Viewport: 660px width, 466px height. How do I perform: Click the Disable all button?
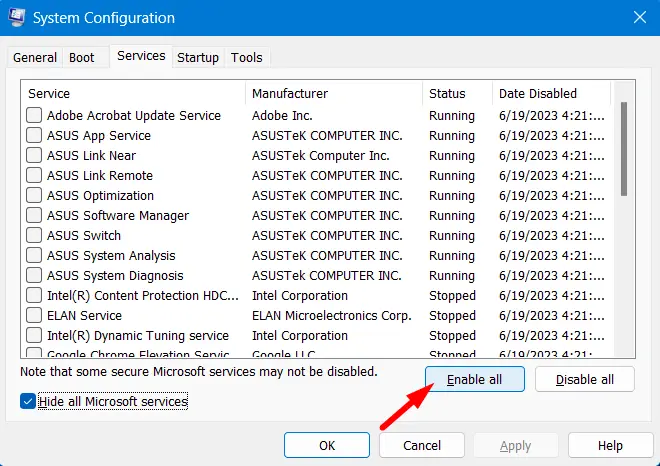pyautogui.click(x=585, y=379)
